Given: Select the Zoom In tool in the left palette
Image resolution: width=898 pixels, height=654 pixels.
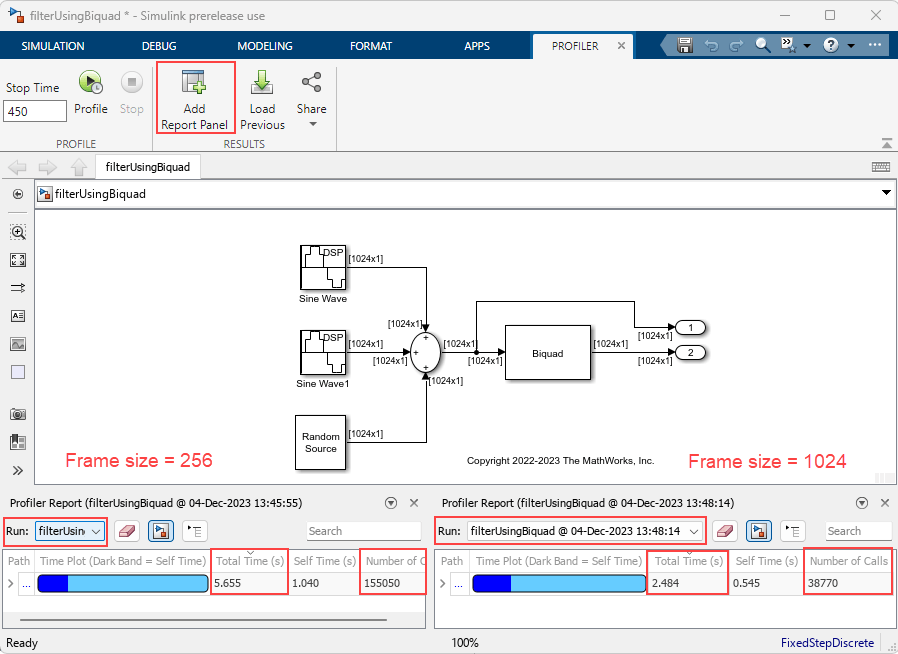Looking at the screenshot, I should coord(18,232).
